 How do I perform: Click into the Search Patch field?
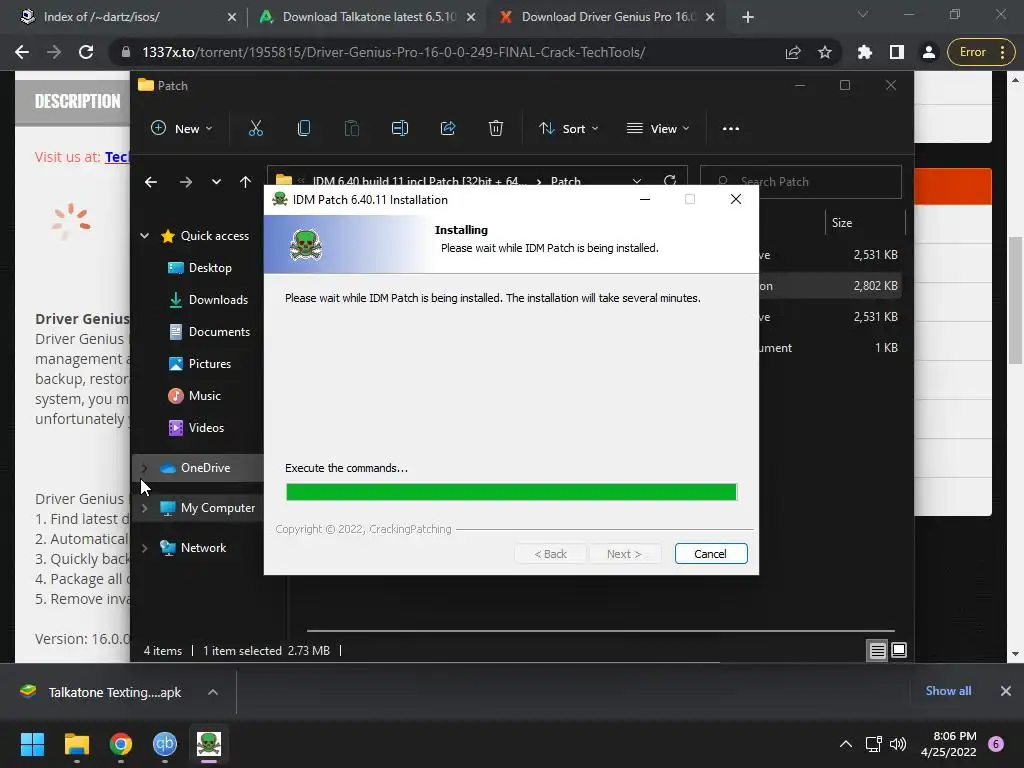(801, 182)
